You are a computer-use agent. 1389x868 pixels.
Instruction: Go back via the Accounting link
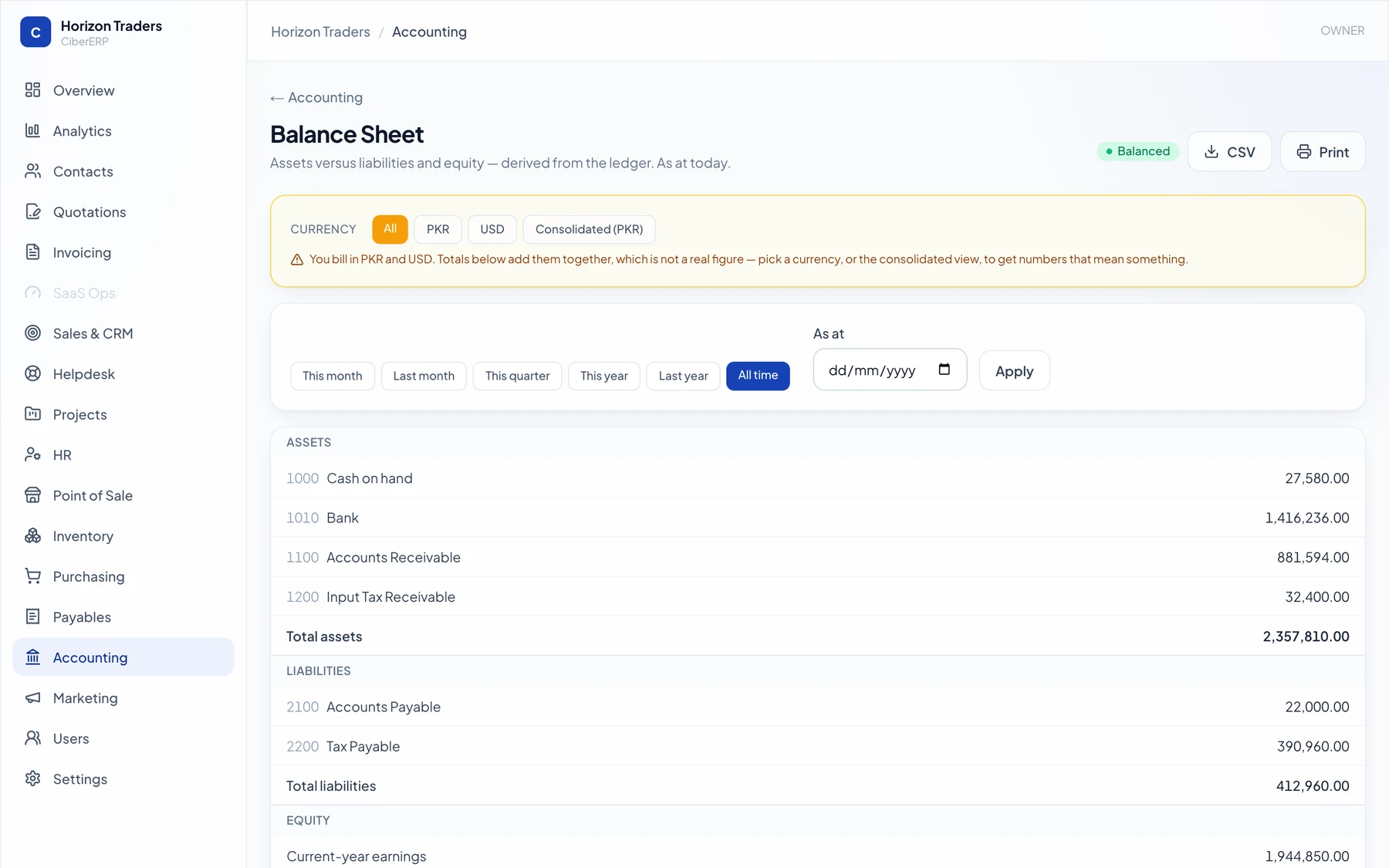pos(316,97)
